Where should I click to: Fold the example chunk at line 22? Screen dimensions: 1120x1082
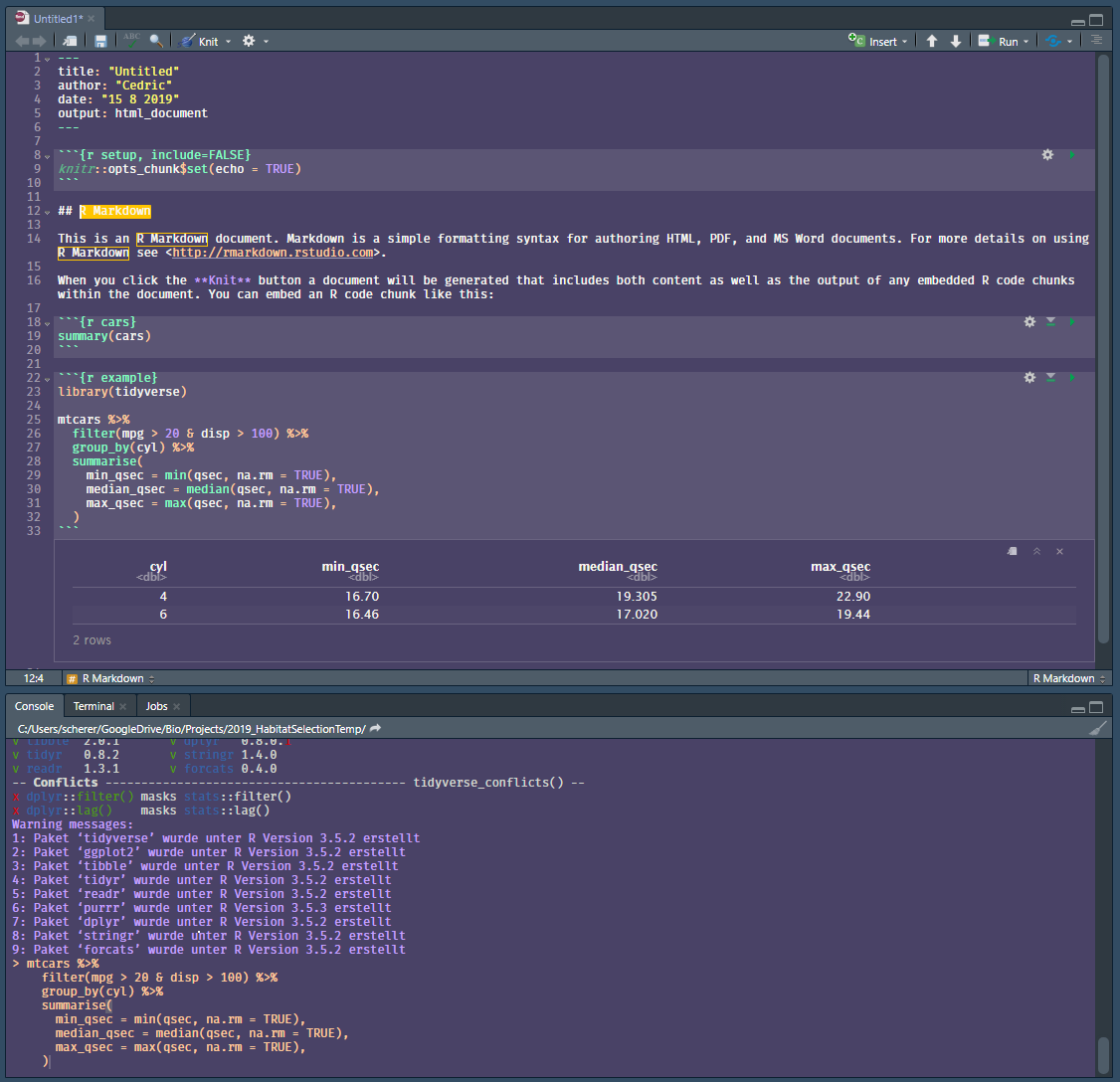click(47, 379)
